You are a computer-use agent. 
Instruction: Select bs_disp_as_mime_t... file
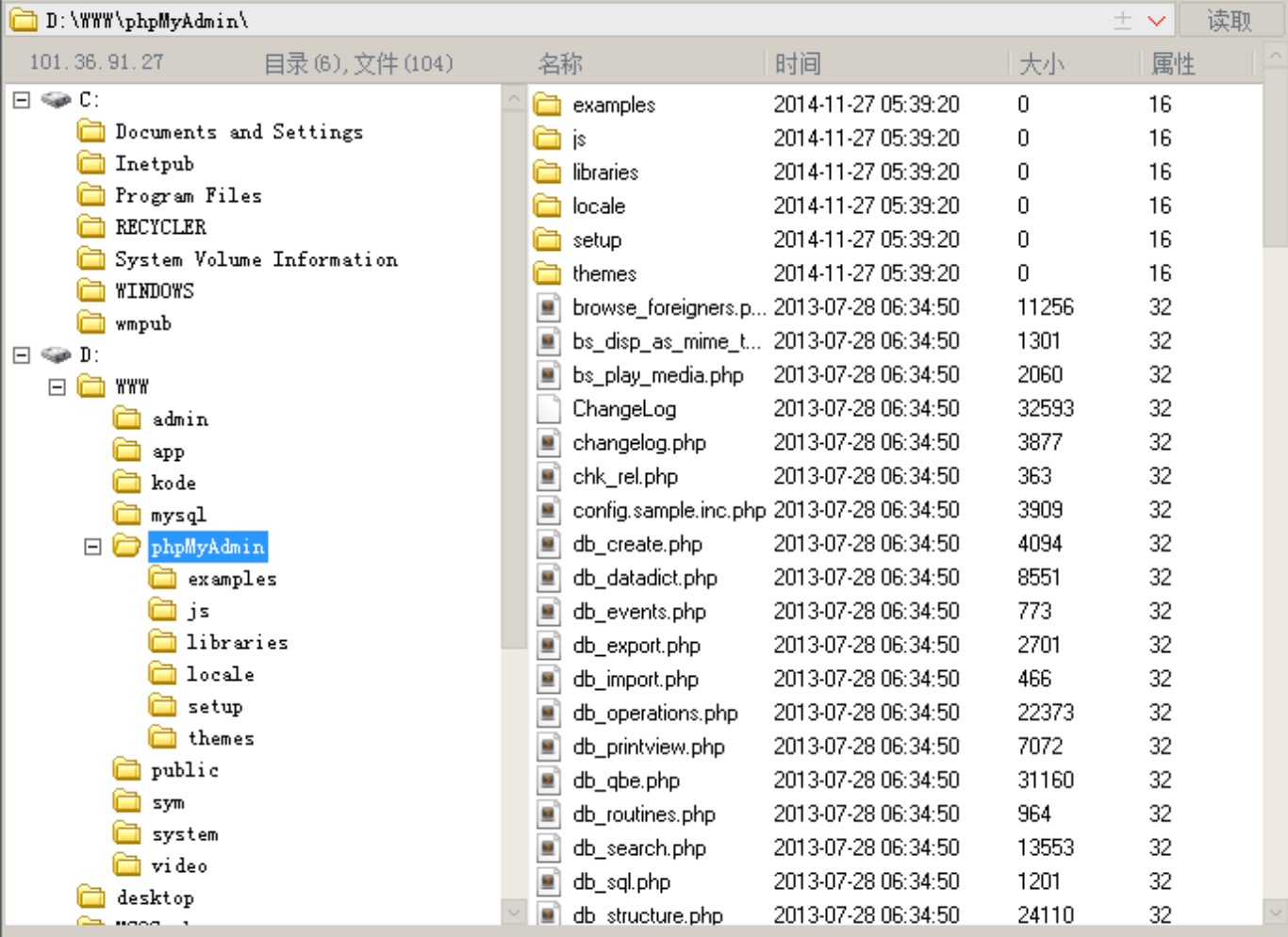(x=668, y=341)
